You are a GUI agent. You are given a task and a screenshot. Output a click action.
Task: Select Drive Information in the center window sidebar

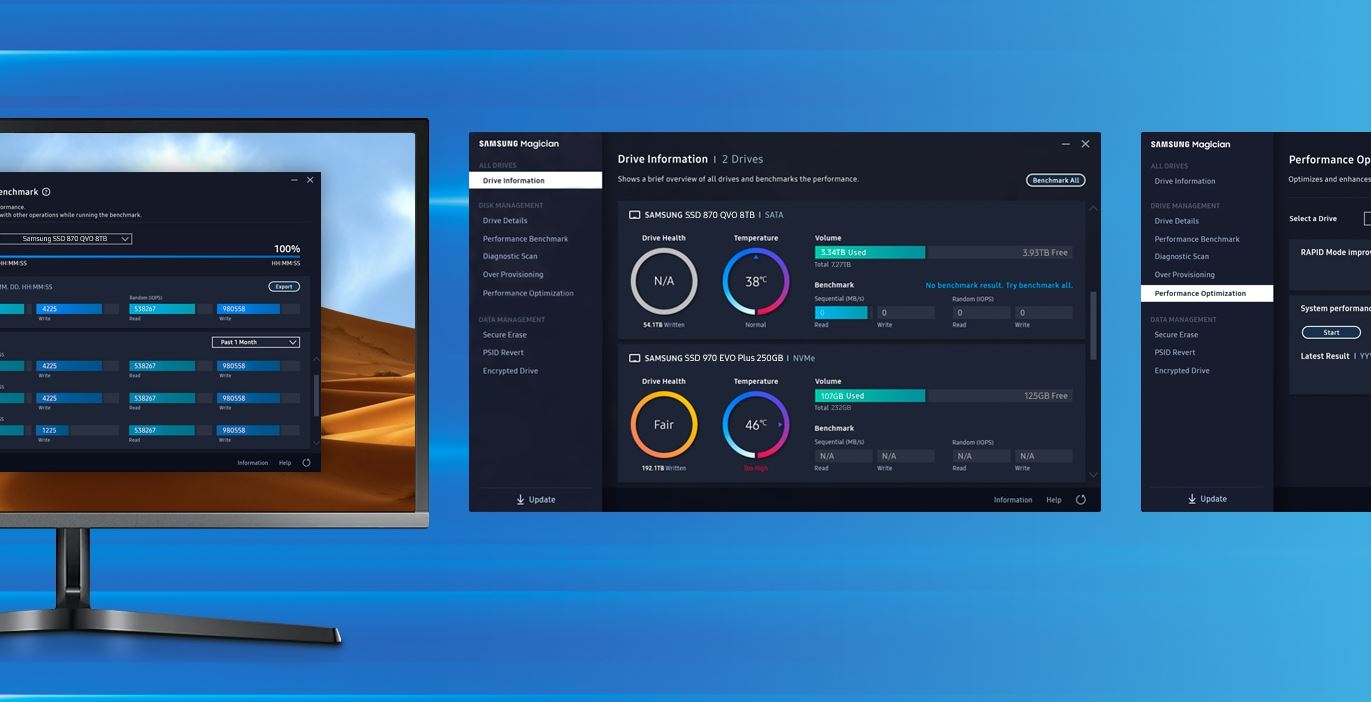pyautogui.click(x=535, y=181)
